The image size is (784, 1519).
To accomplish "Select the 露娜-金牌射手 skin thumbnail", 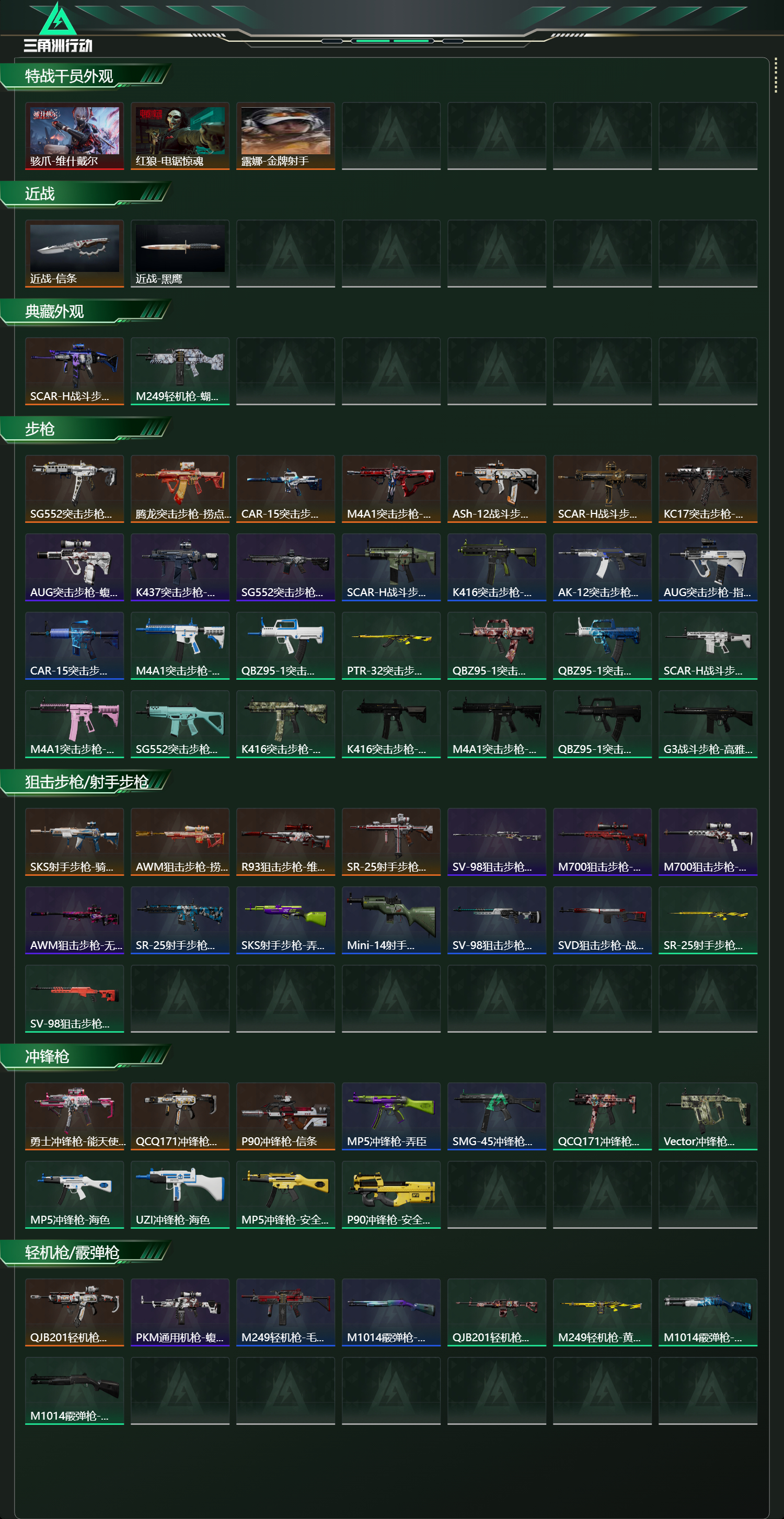I will (x=285, y=136).
